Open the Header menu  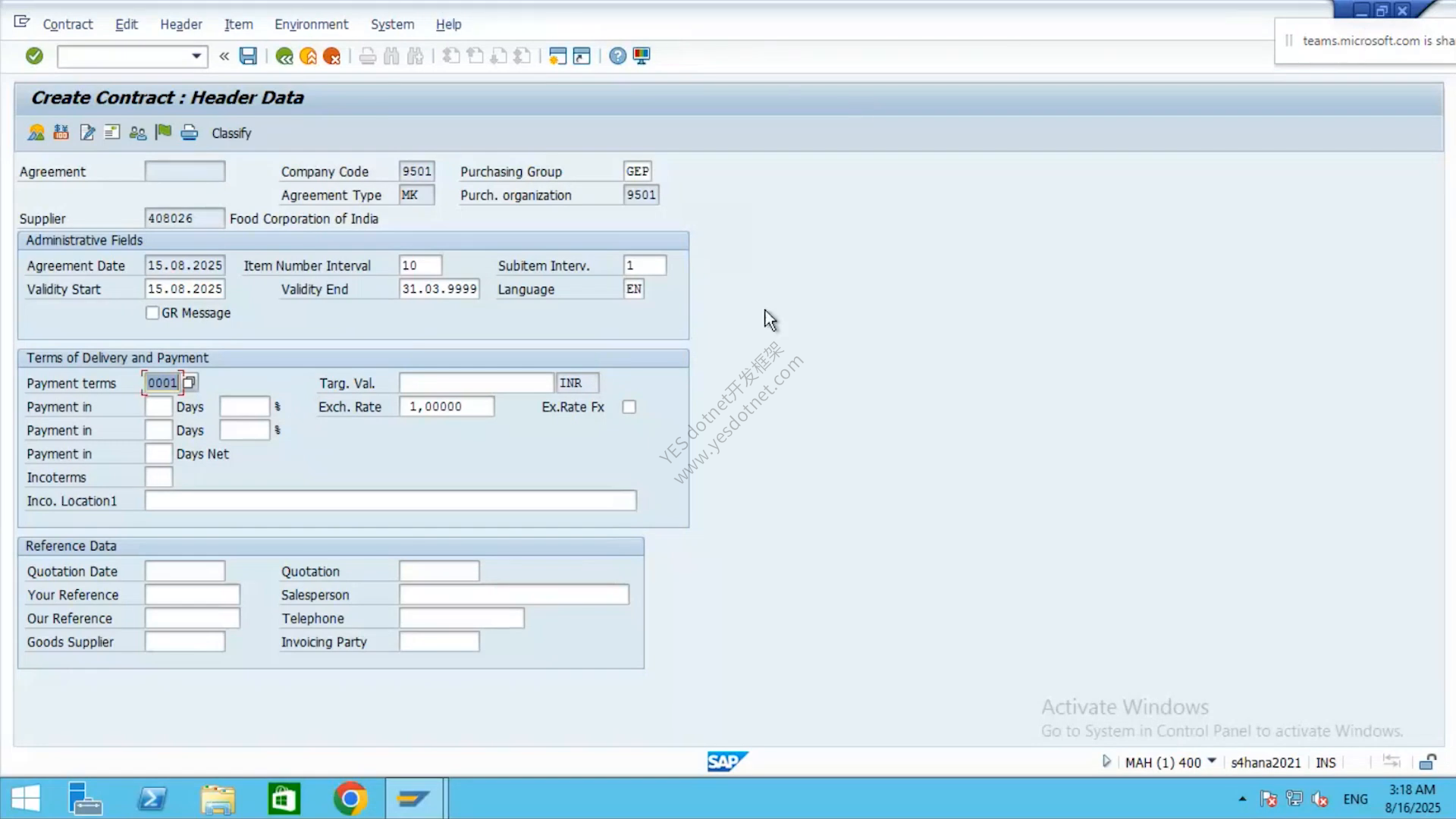pyautogui.click(x=181, y=24)
